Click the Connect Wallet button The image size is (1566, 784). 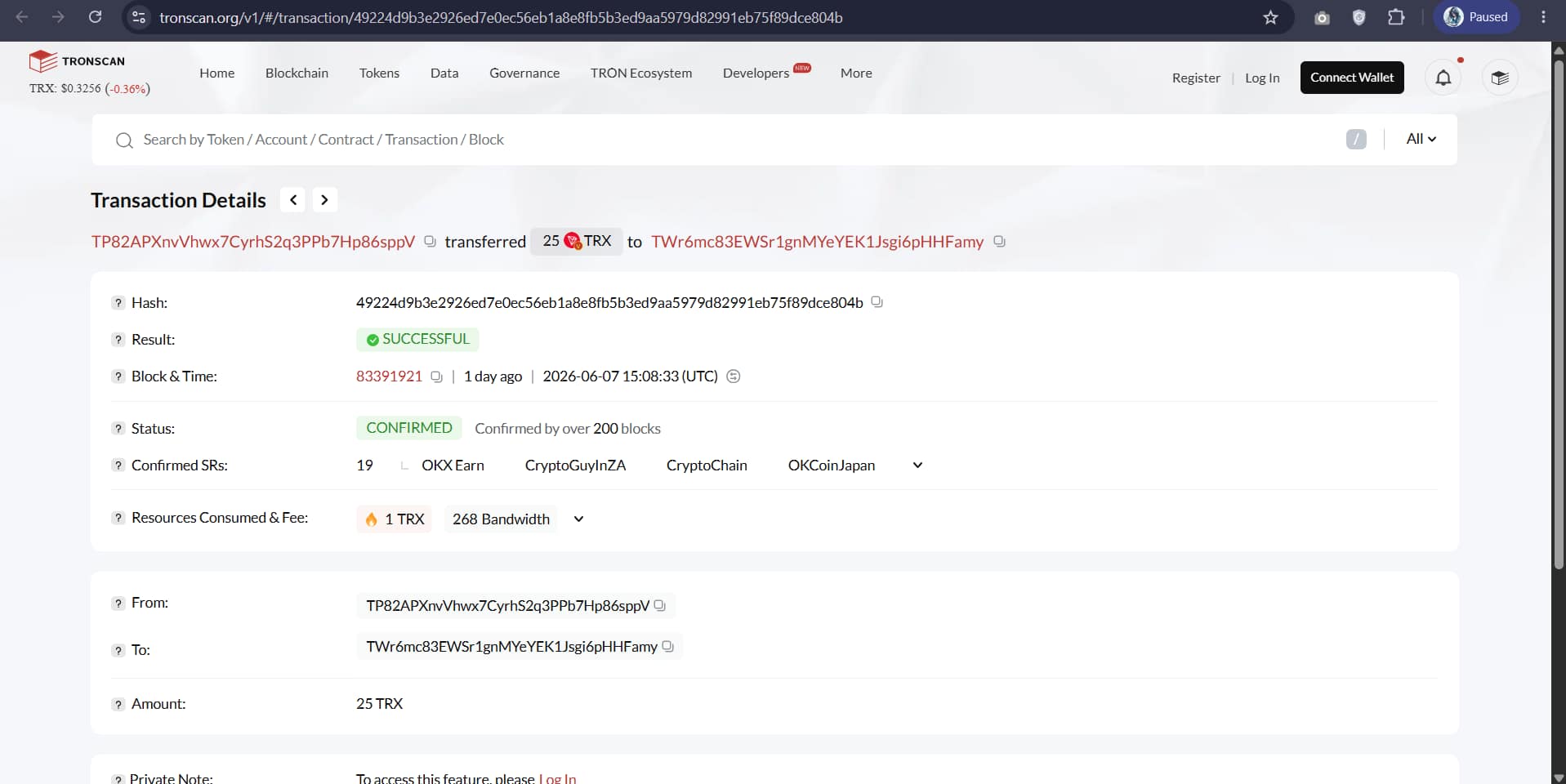(1352, 78)
